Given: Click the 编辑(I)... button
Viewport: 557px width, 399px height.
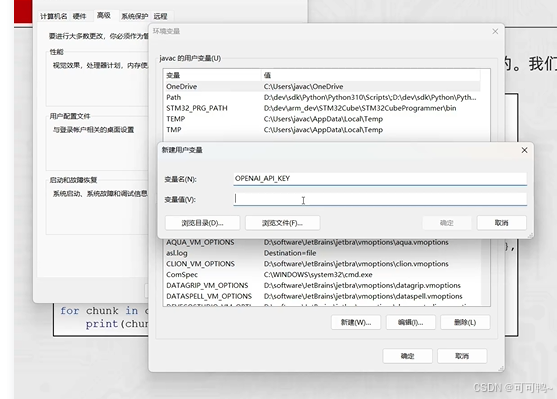Looking at the screenshot, I should click(x=410, y=323).
